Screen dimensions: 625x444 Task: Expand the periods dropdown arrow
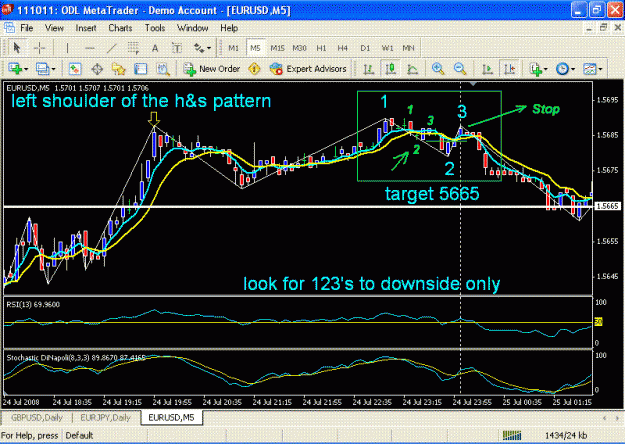point(573,69)
